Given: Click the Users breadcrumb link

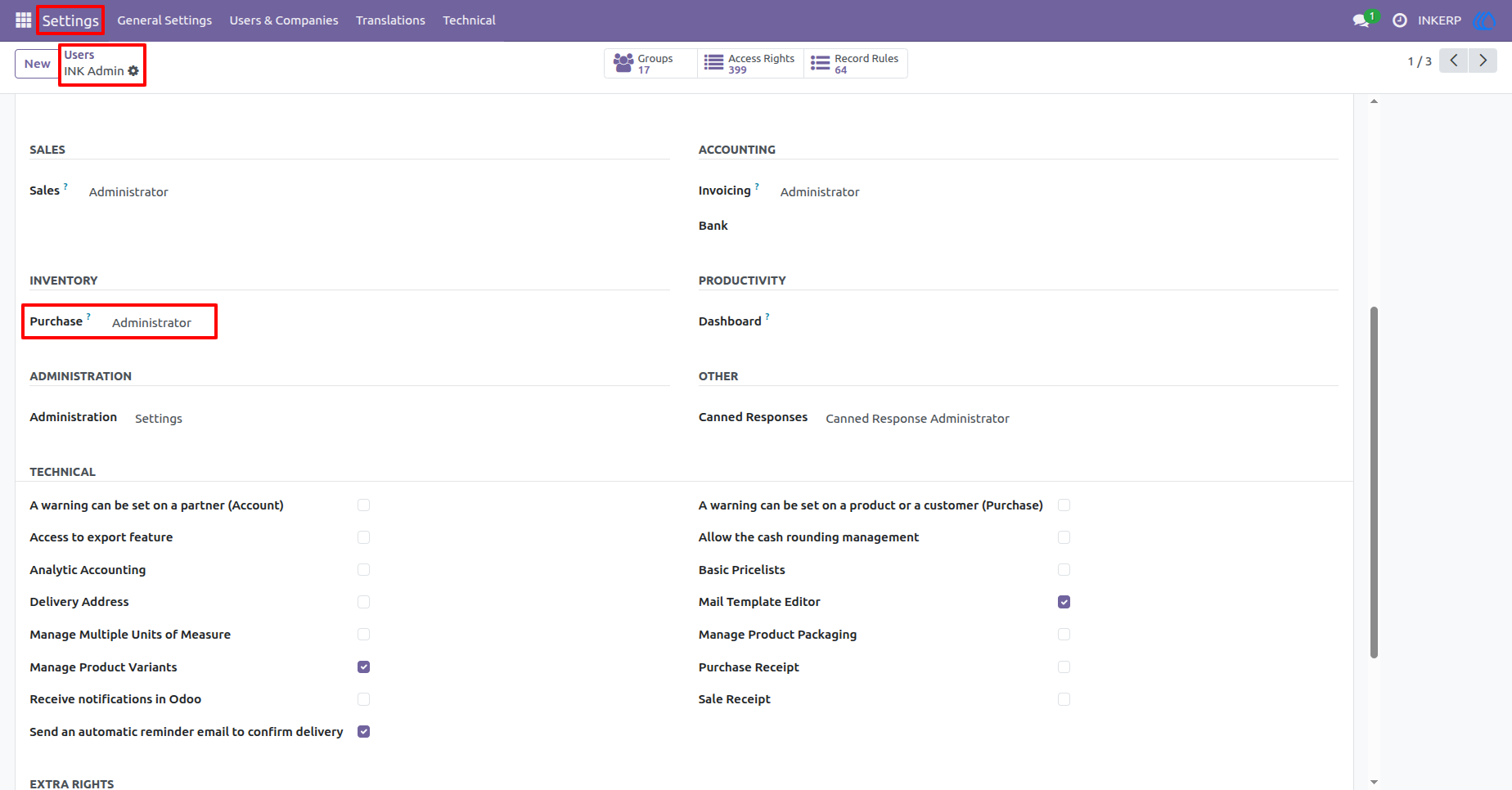Looking at the screenshot, I should [79, 55].
